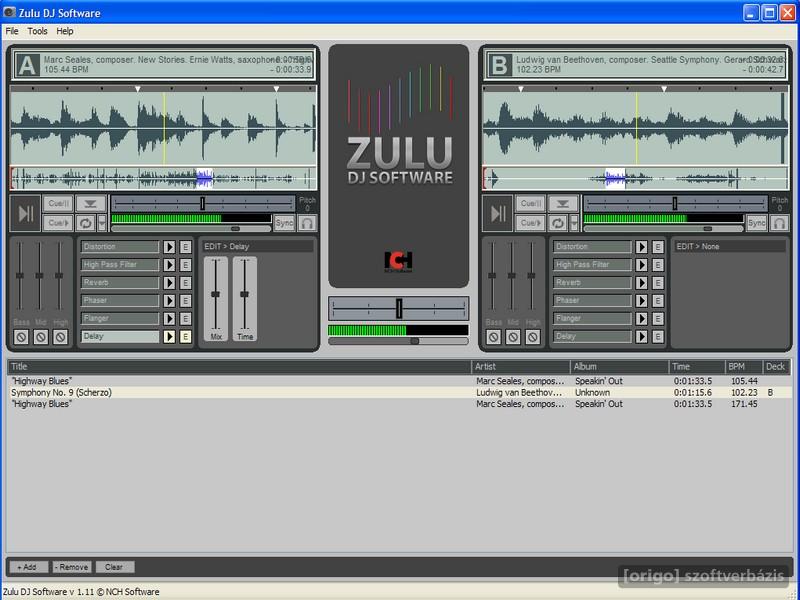
Task: Edit Phaser settings on Deck A
Action: (x=186, y=301)
